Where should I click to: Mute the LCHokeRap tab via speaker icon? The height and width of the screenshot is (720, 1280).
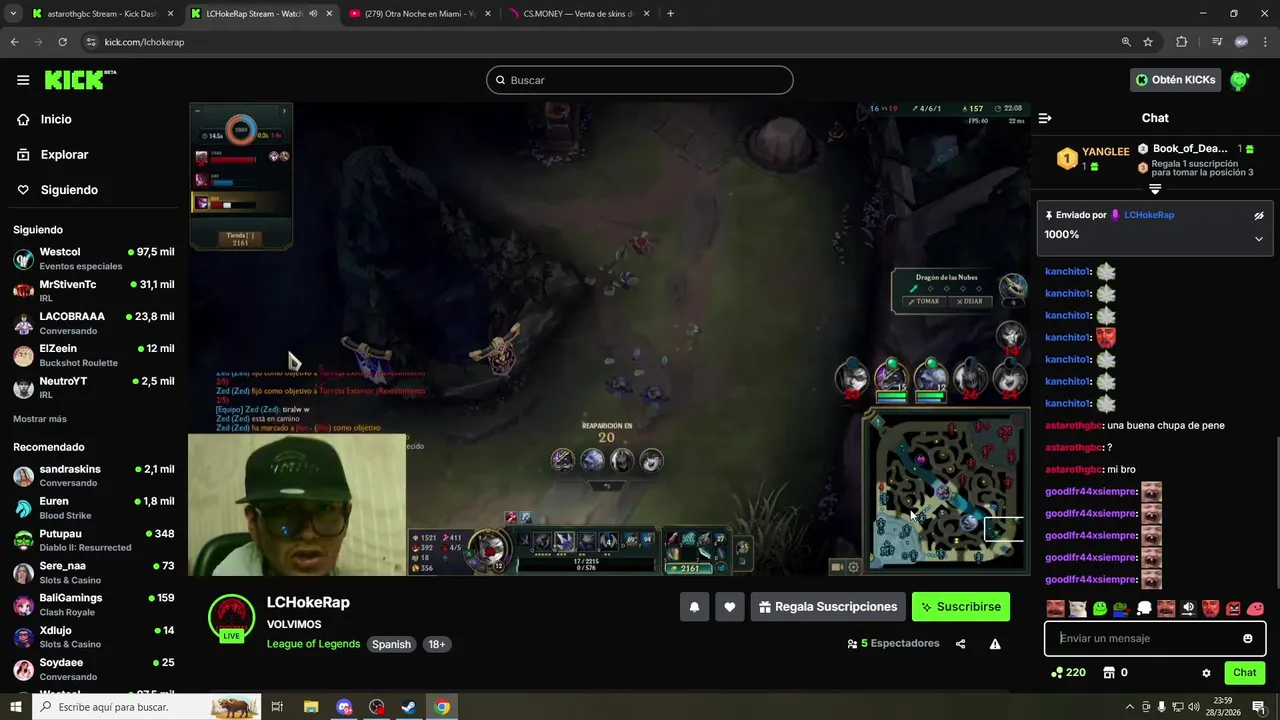tap(313, 14)
